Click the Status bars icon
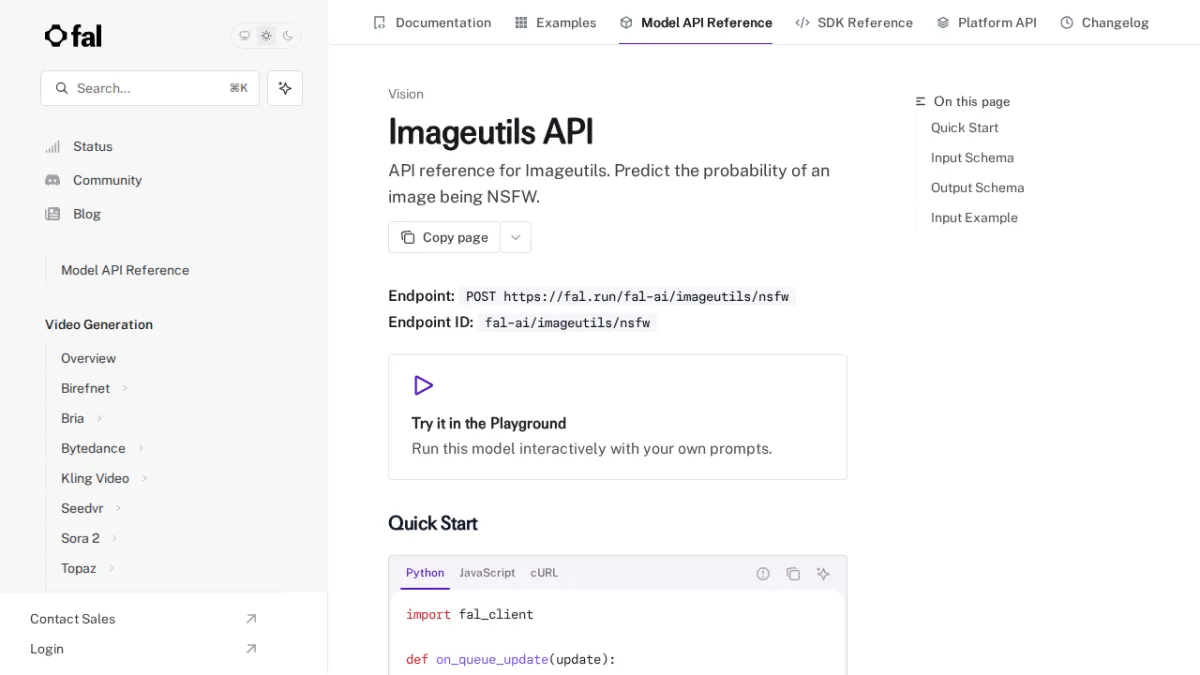The height and width of the screenshot is (675, 1200). pos(52,147)
